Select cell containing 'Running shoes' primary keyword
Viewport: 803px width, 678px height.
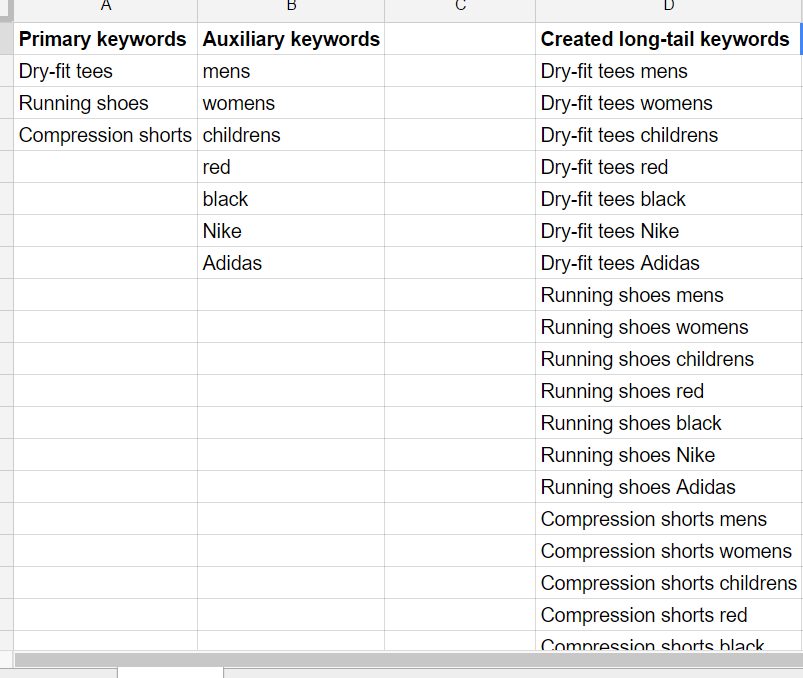[x=105, y=103]
